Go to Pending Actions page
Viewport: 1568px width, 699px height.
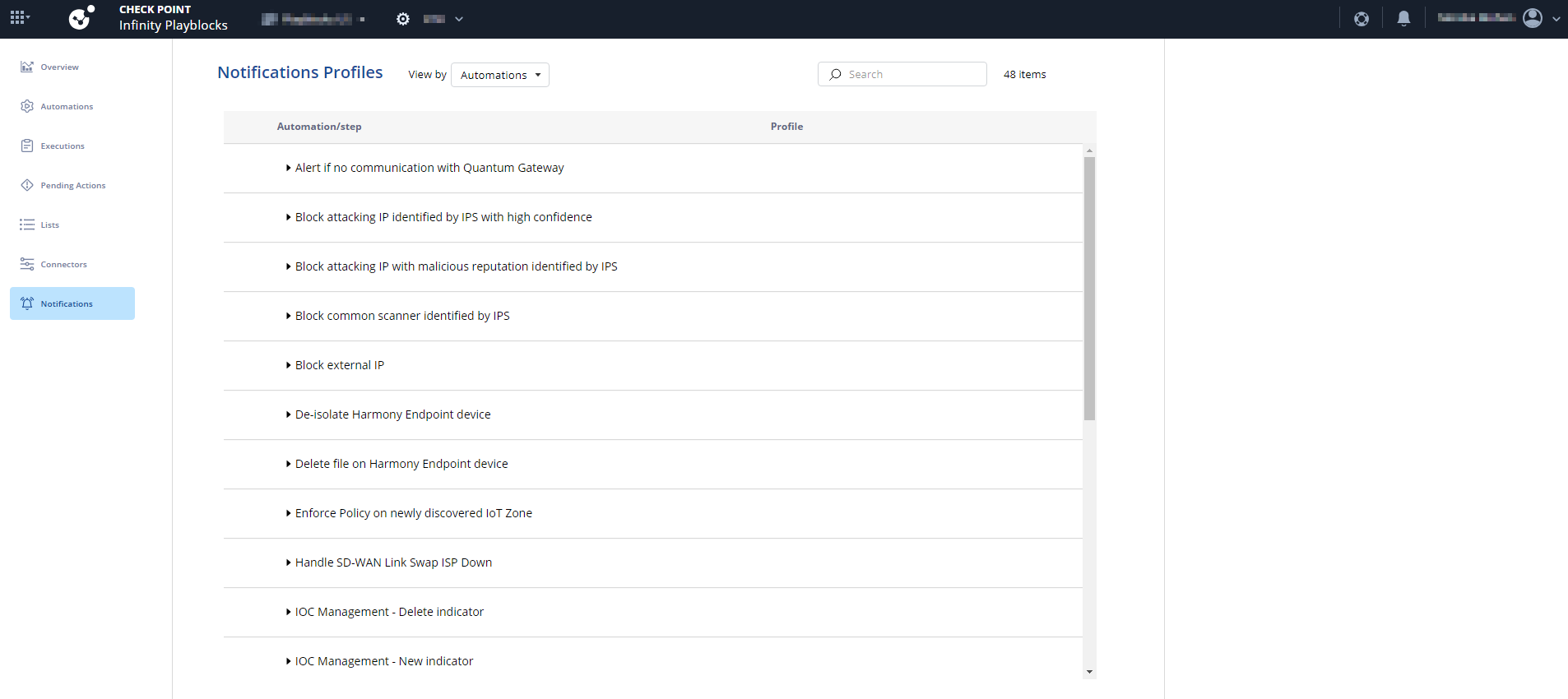pyautogui.click(x=73, y=186)
